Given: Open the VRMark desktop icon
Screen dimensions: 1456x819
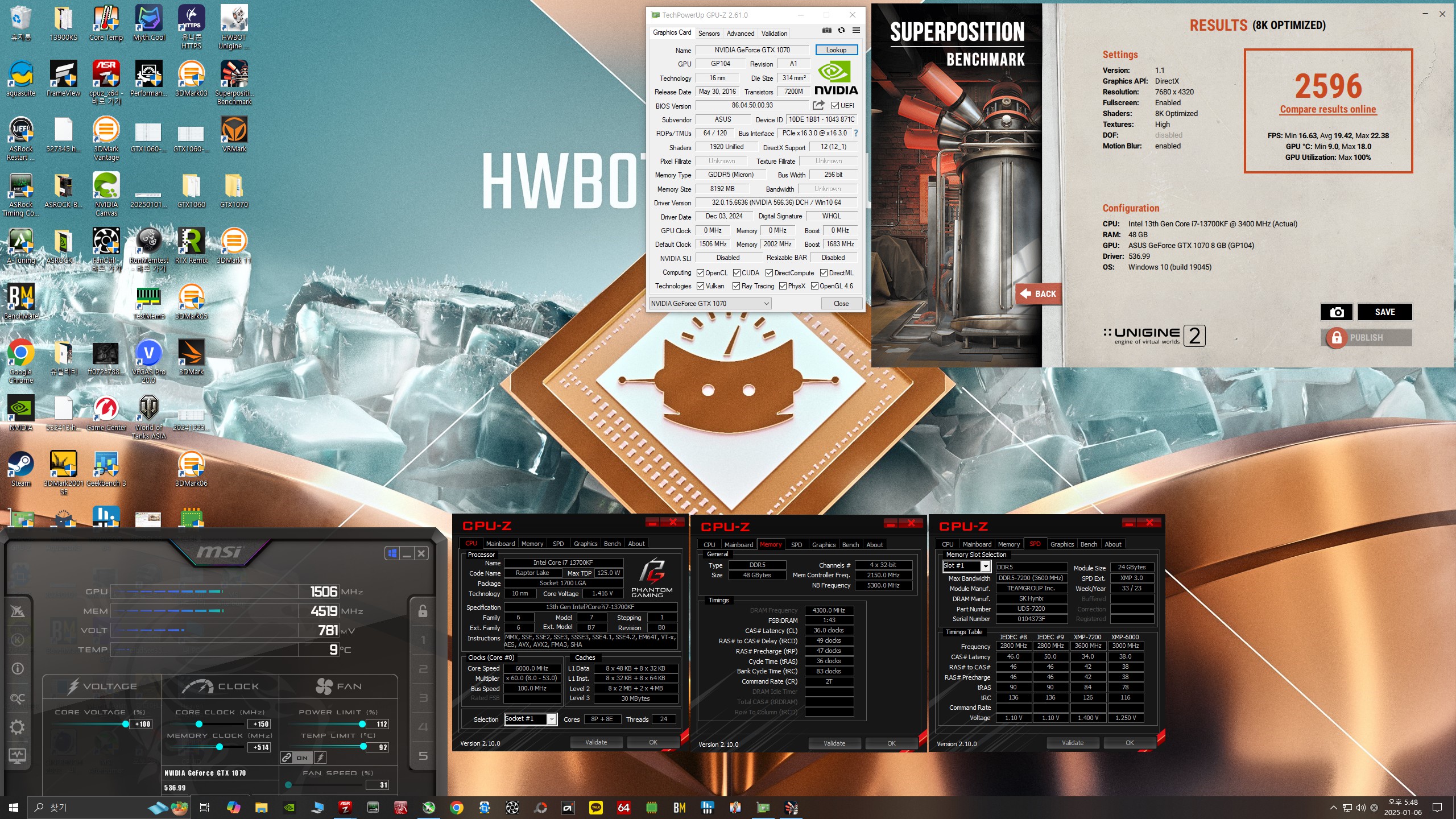Looking at the screenshot, I should (x=234, y=135).
